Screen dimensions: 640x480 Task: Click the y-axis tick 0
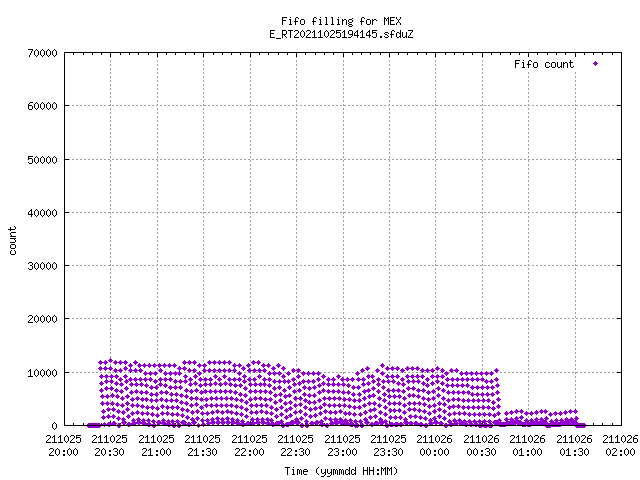55,426
